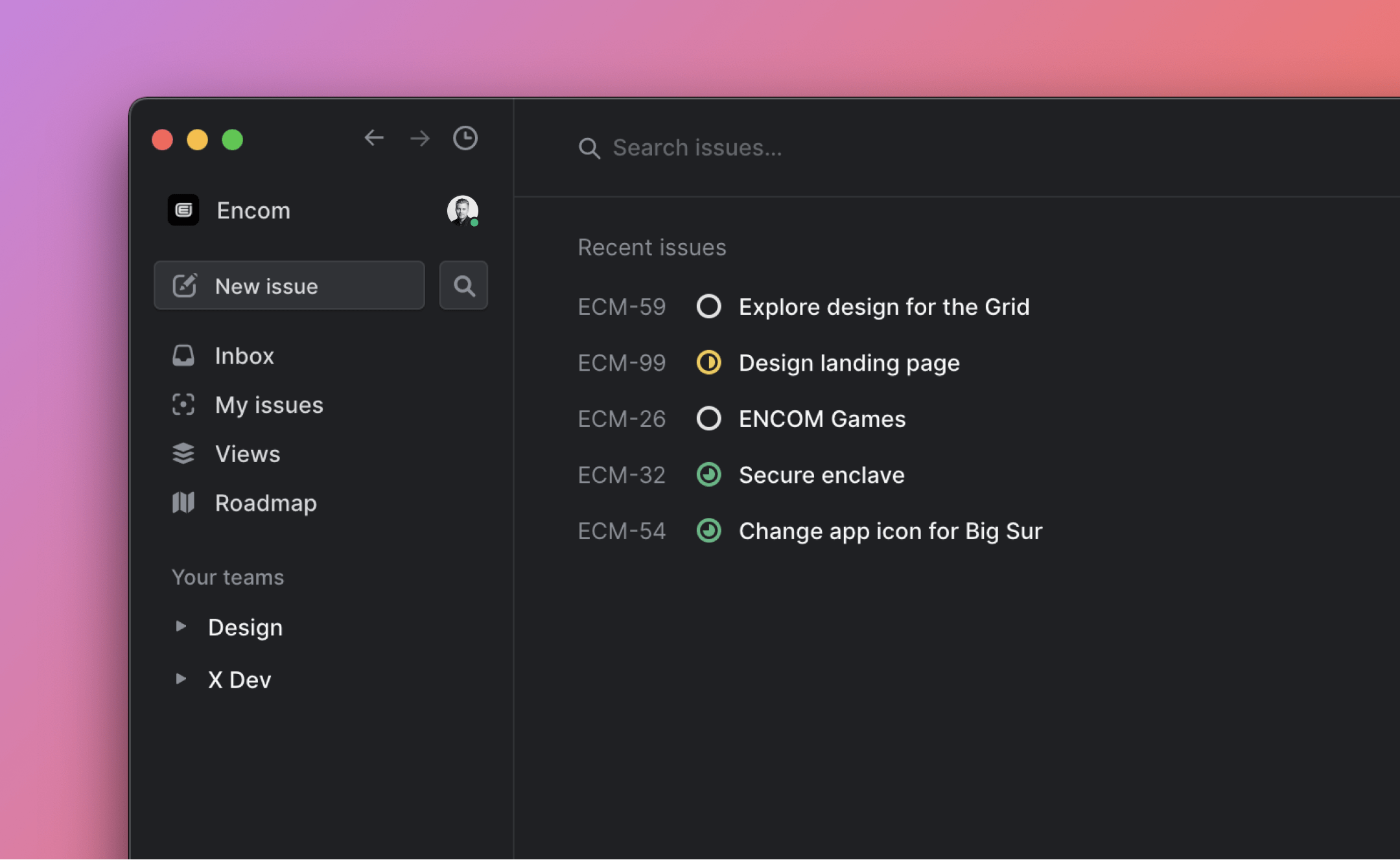The width and height of the screenshot is (1400, 860).
Task: Click the back navigation arrow
Action: click(x=374, y=138)
